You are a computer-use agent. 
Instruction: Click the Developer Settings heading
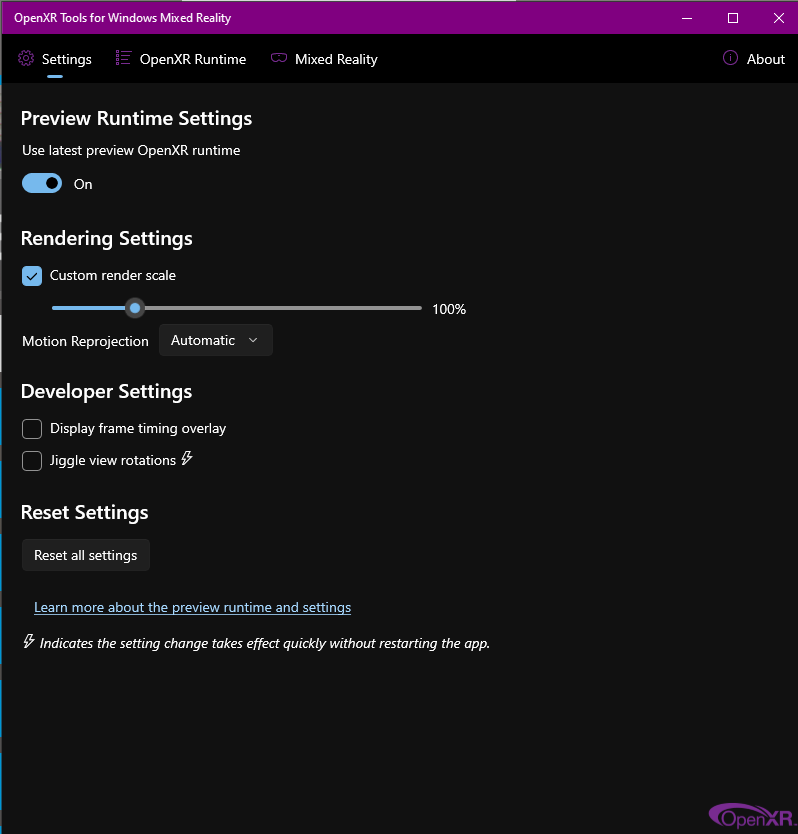(106, 391)
